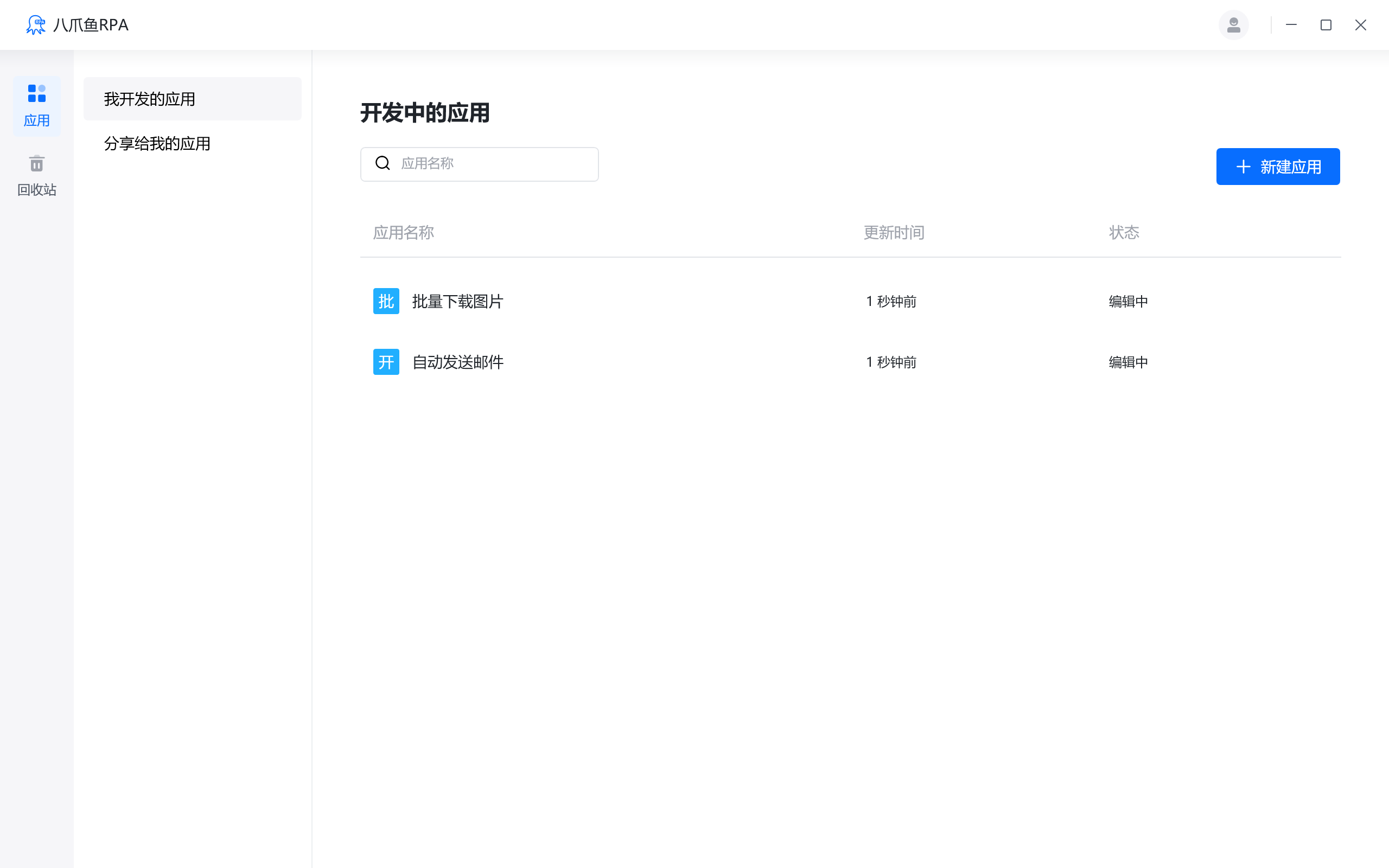Open the 自动发送邮件 application
Image resolution: width=1389 pixels, height=868 pixels.
pyautogui.click(x=457, y=362)
